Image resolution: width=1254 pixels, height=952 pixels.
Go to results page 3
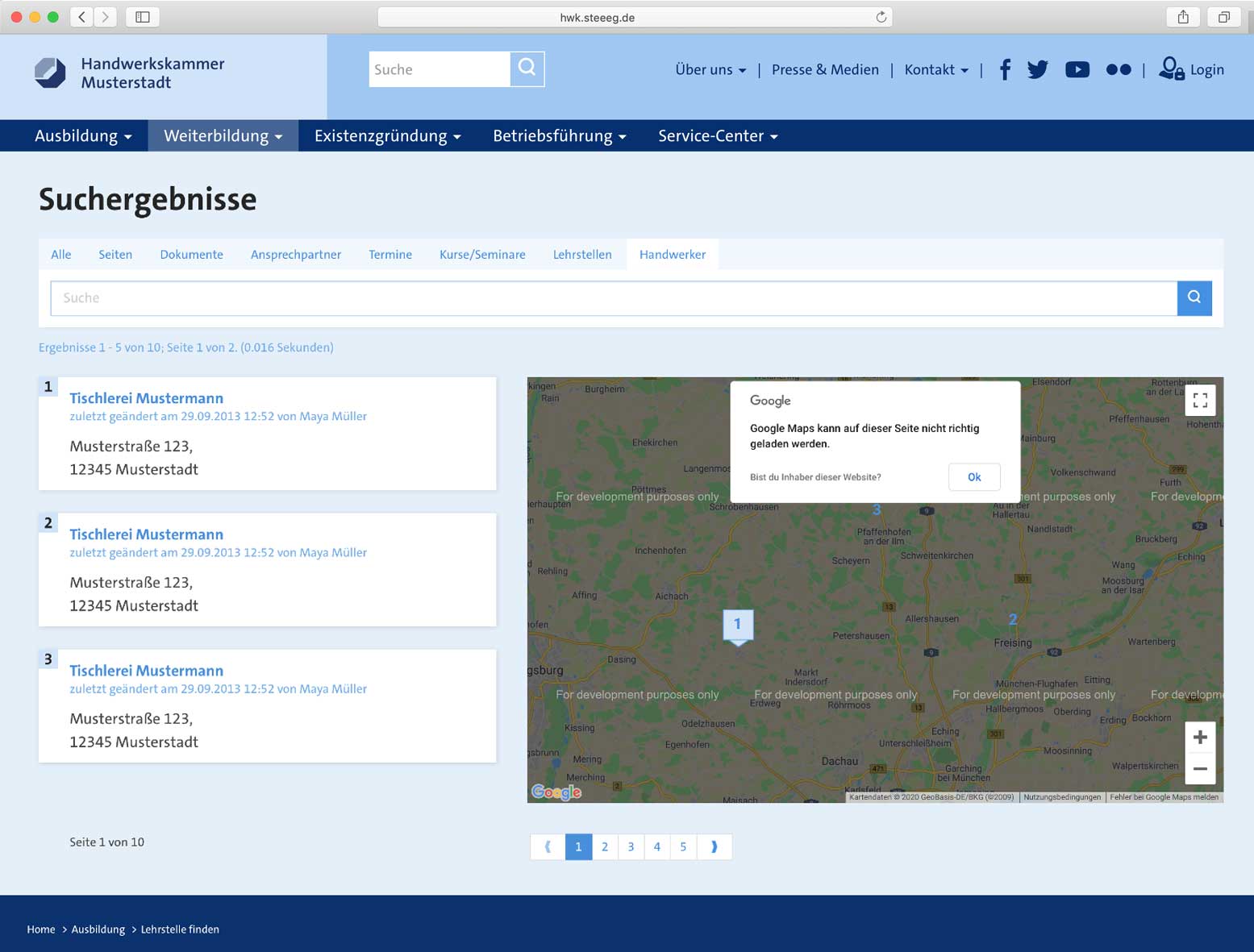pos(631,847)
